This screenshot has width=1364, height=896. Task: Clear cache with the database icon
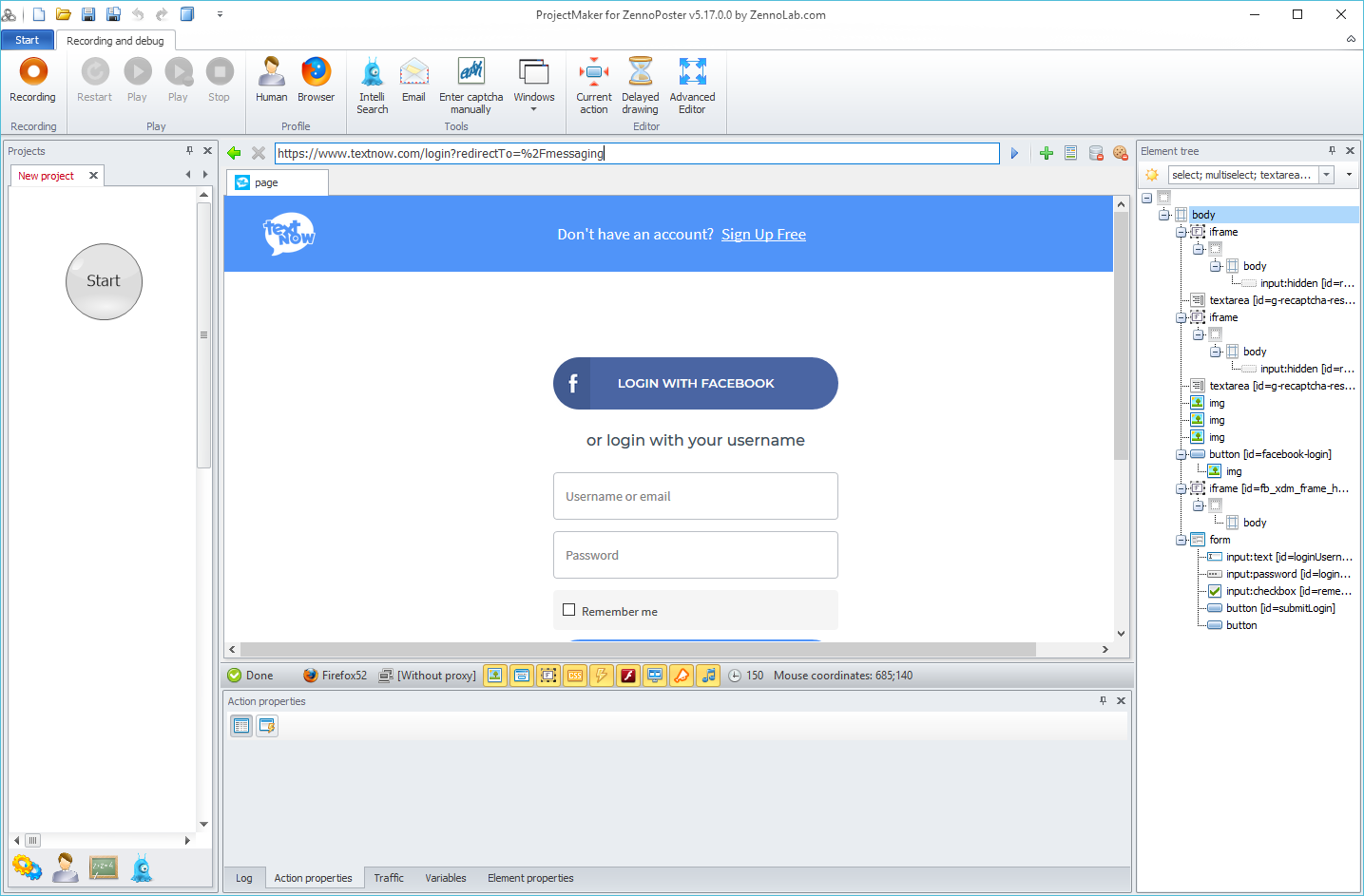(x=1096, y=153)
